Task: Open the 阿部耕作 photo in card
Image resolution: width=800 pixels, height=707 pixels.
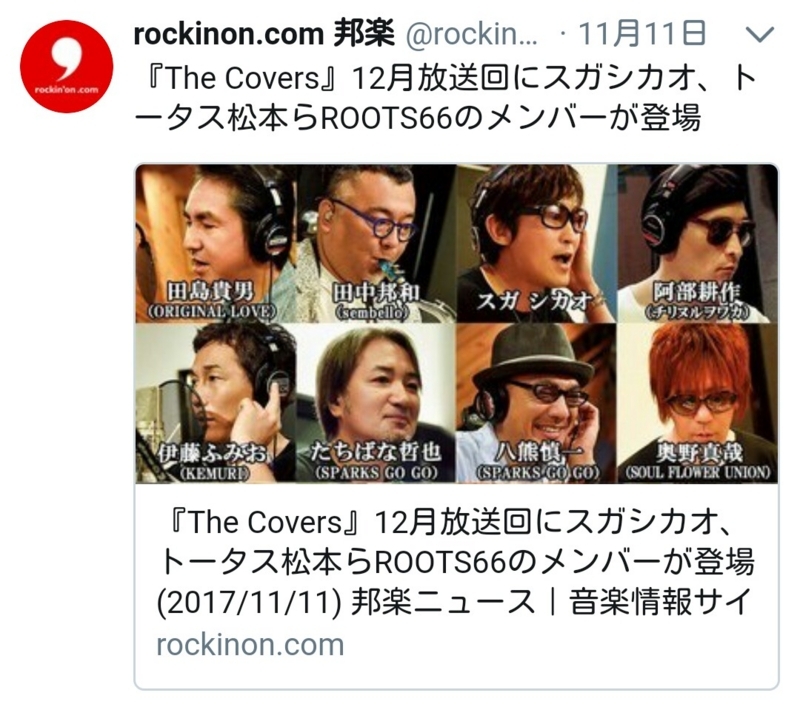Action: (x=697, y=243)
